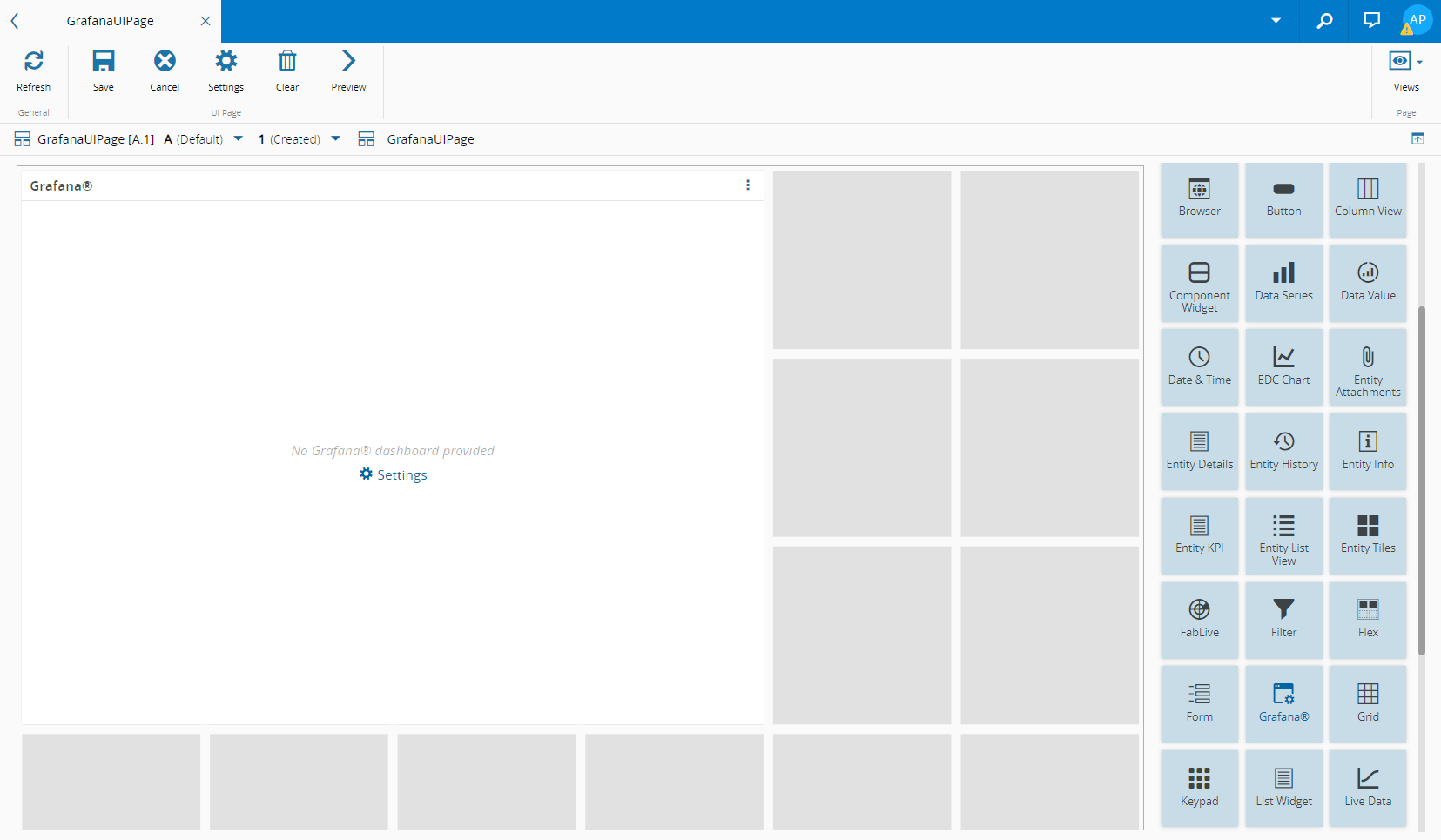This screenshot has height=840, width=1441.
Task: Select the Entity Attachments widget
Action: pyautogui.click(x=1368, y=367)
